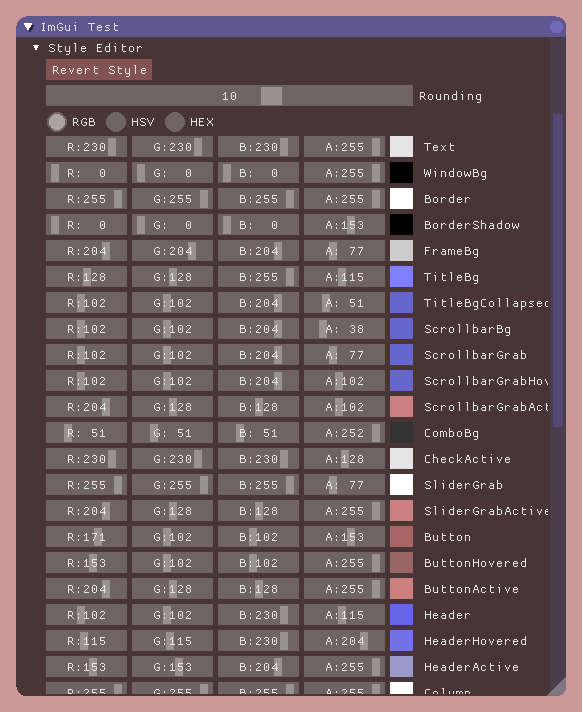Click the TitleBg color swatch
Image resolution: width=582 pixels, height=712 pixels.
401,277
